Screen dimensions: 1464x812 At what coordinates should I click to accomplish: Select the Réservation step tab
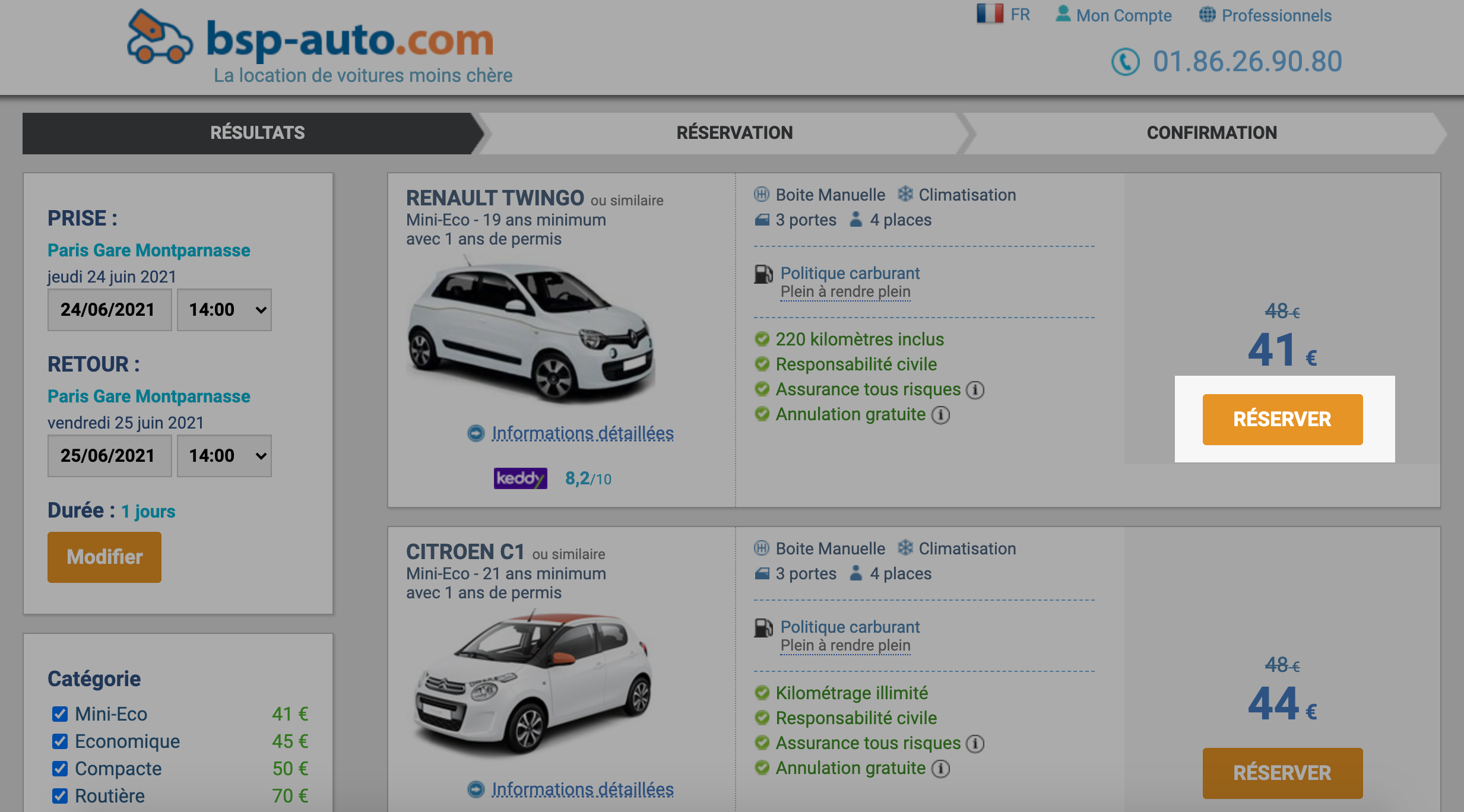click(x=734, y=133)
